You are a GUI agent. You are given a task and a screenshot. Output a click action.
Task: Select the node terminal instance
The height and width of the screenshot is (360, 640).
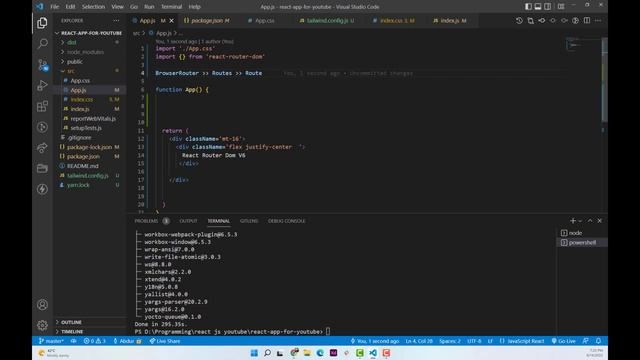(582, 233)
